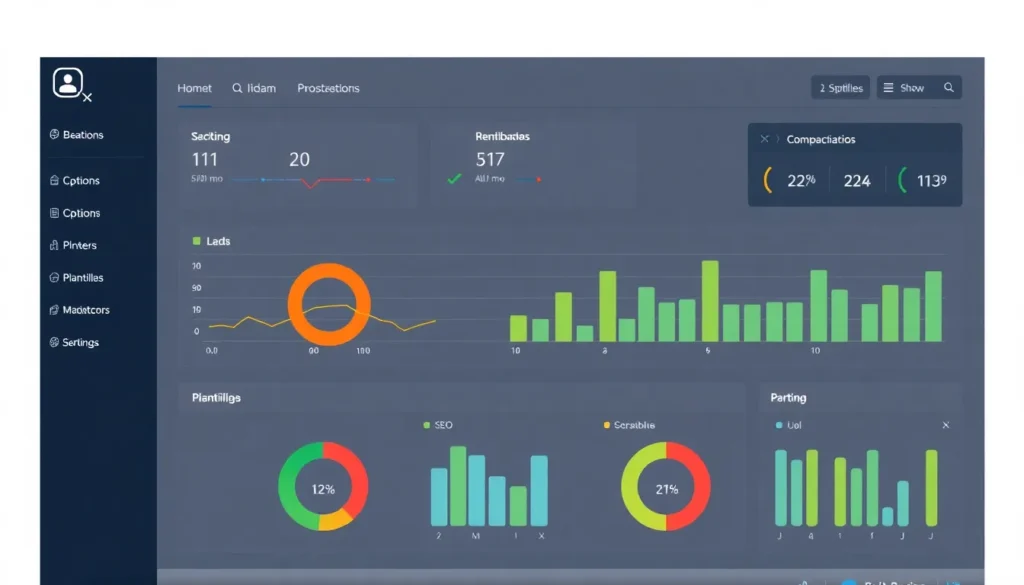Click the Plantilles sidebar icon
This screenshot has width=1024, height=585.
click(54, 278)
